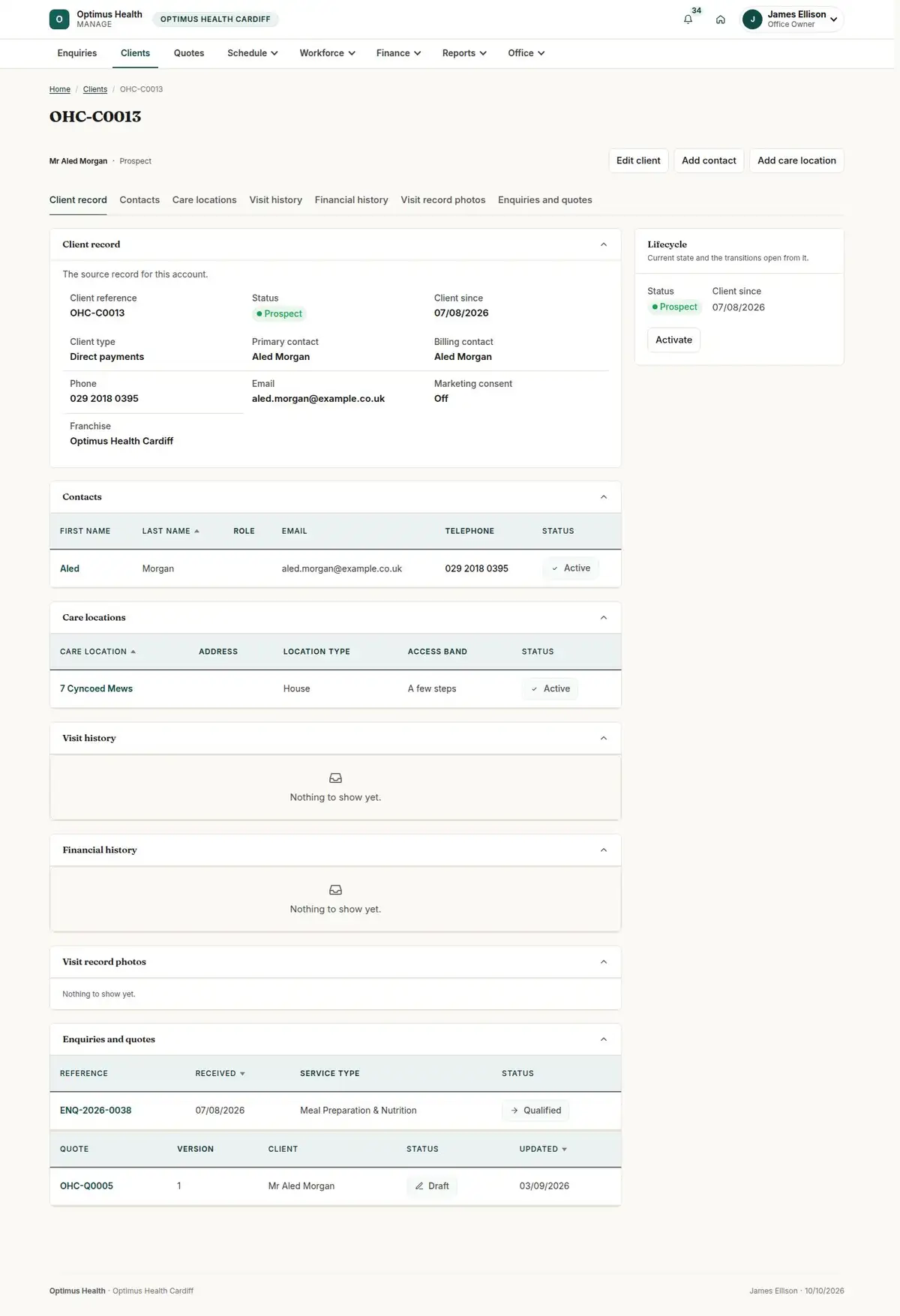This screenshot has height=1316, width=900.
Task: Sort quotes by Updated column
Action: (543, 1149)
